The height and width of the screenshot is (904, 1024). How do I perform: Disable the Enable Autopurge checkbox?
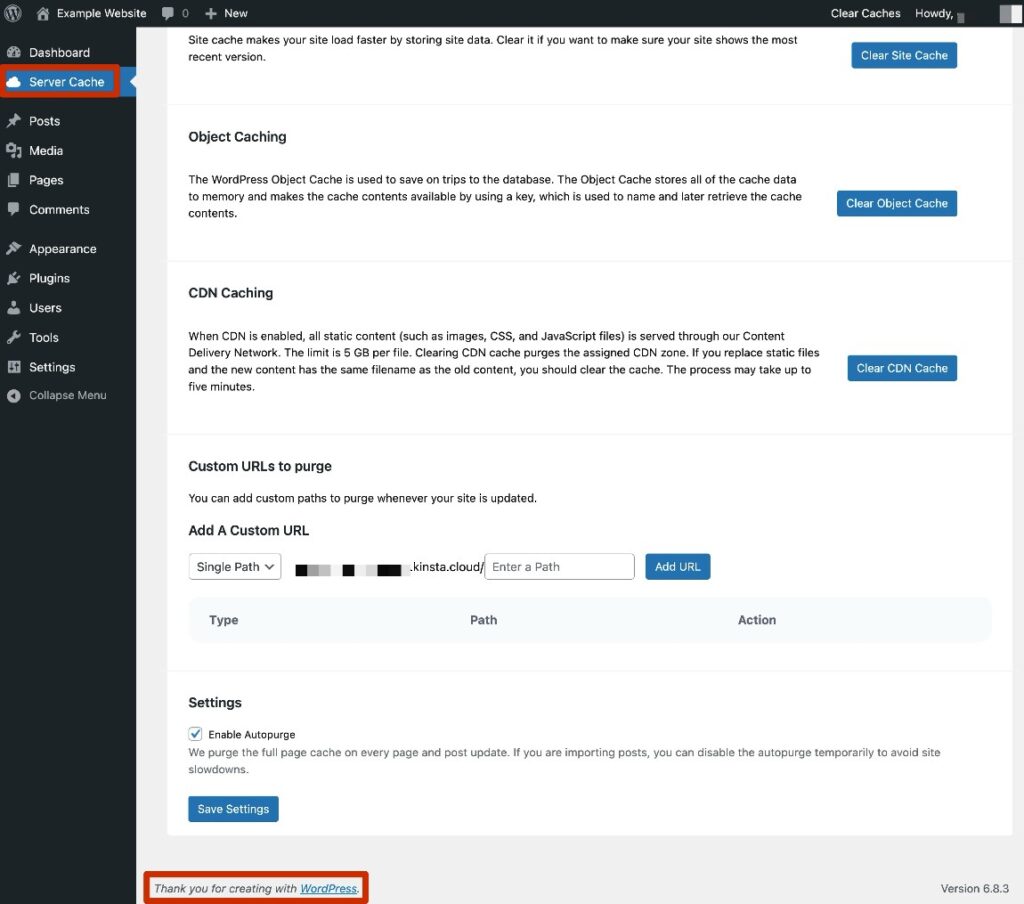[195, 733]
